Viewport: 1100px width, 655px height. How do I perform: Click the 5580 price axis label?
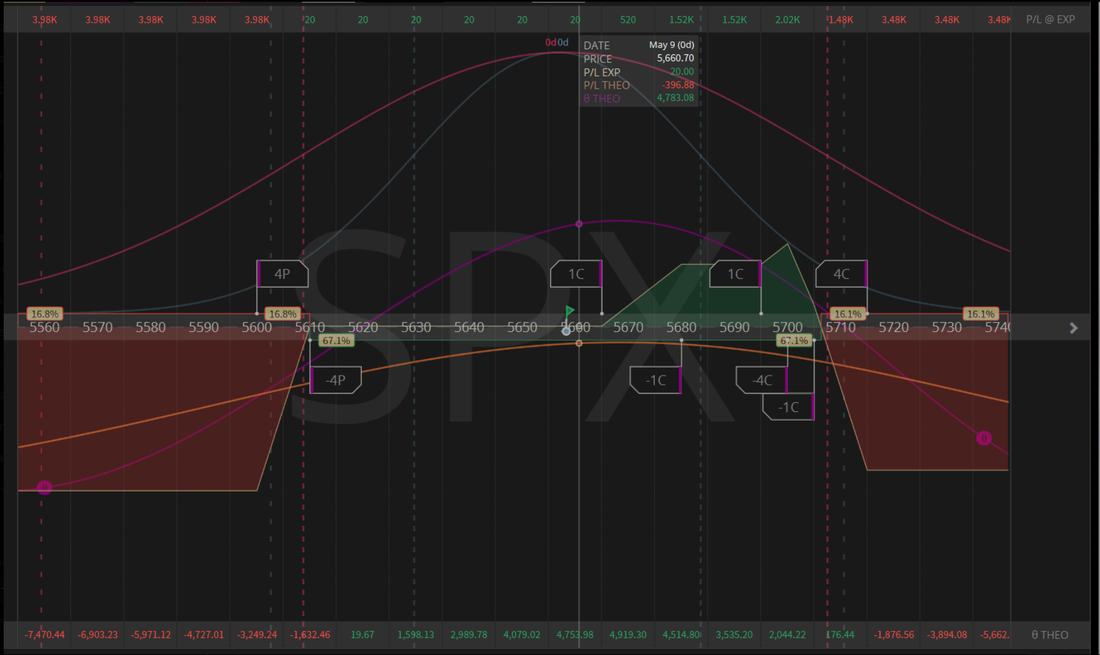151,328
